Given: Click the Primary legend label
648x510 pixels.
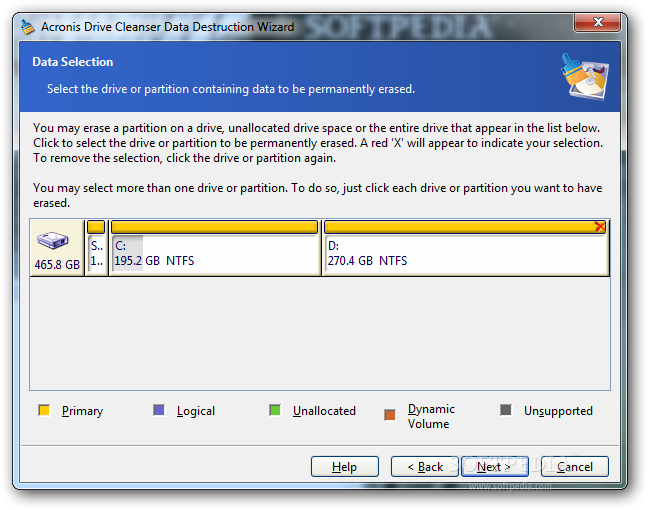Looking at the screenshot, I should (x=82, y=411).
